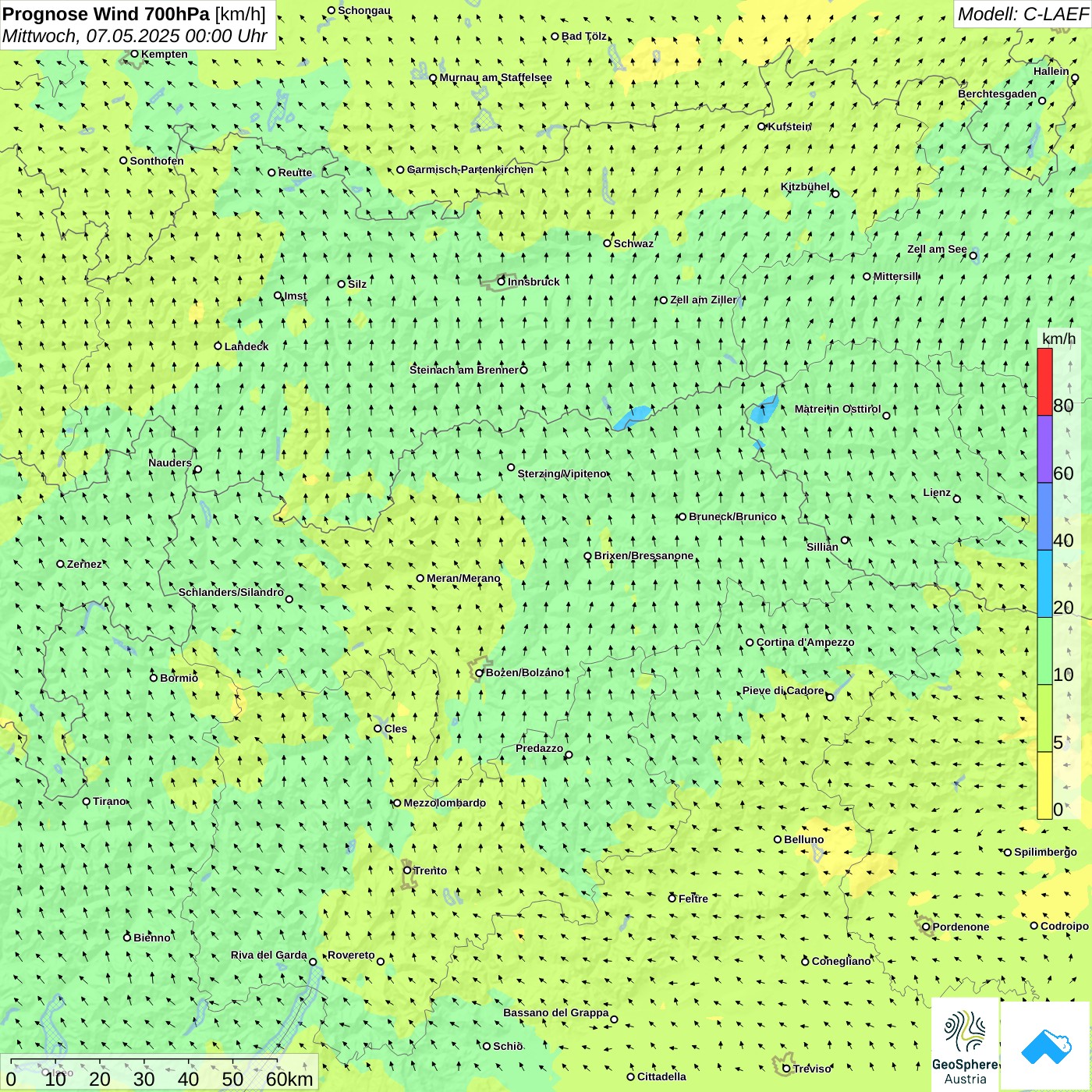This screenshot has width=1092, height=1092.
Task: Click the Modell: C-LAEF label
Action: (1023, 14)
